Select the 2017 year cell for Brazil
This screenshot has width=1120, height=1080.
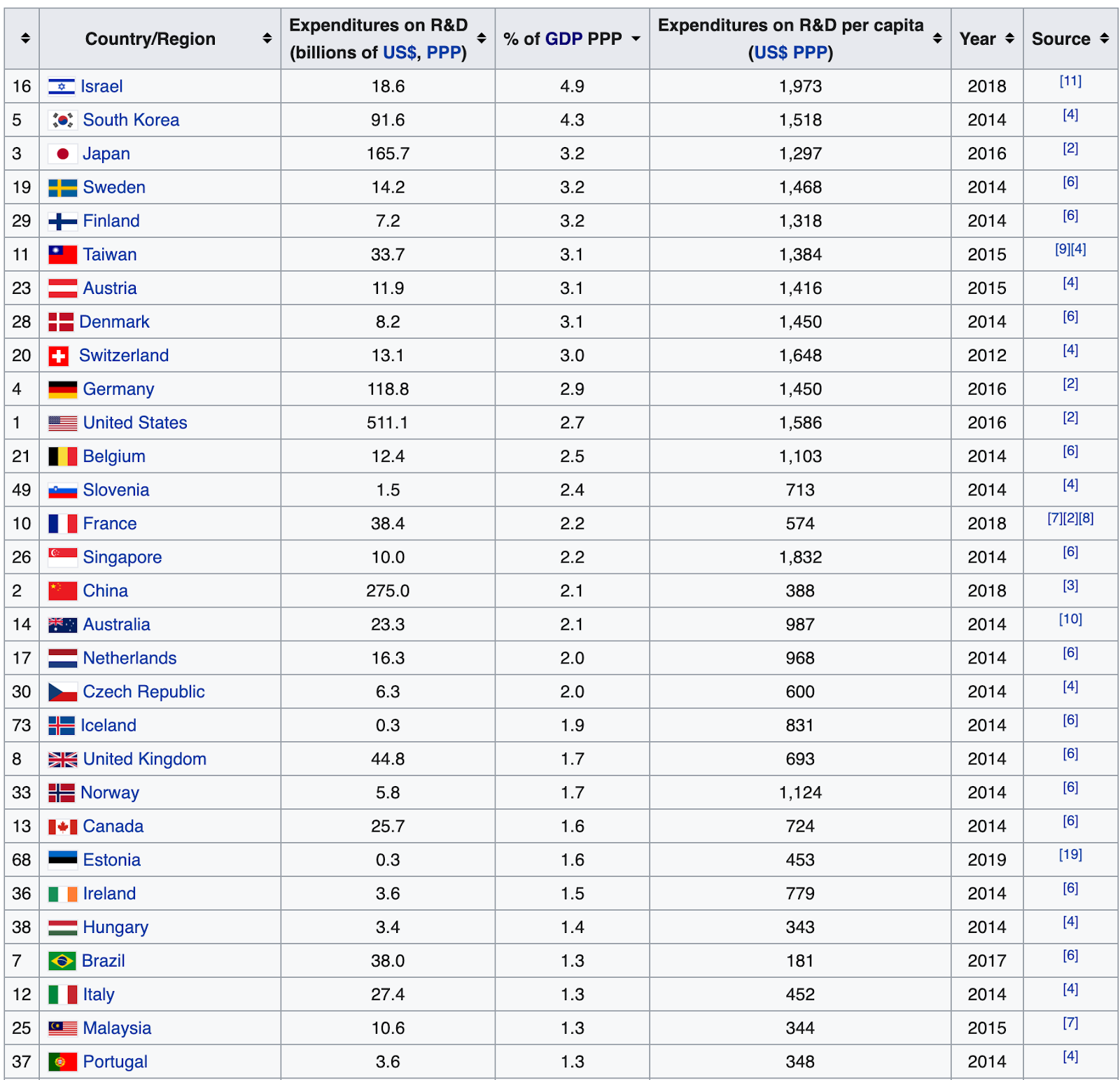click(987, 961)
